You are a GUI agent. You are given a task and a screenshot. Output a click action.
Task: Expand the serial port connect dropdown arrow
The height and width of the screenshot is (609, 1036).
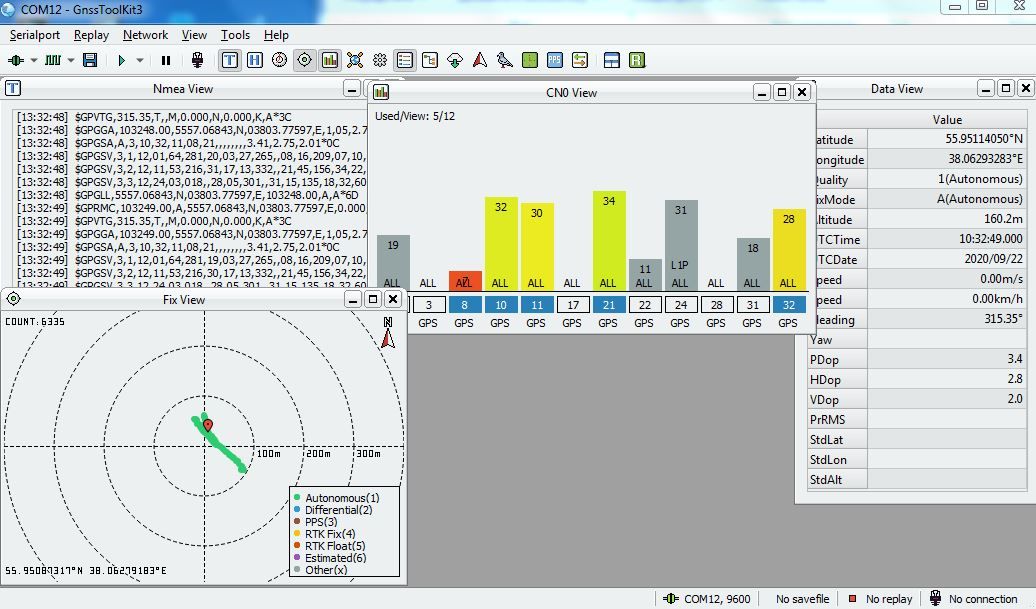click(x=34, y=60)
